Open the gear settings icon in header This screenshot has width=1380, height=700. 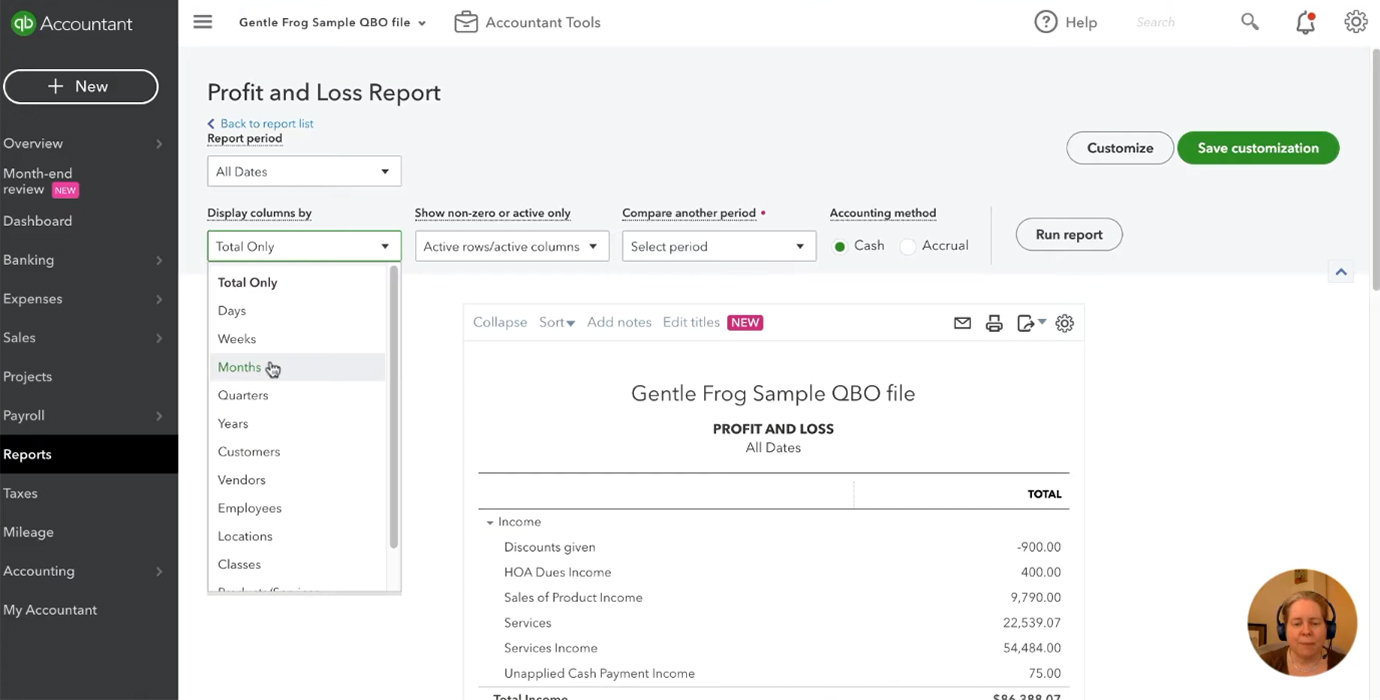point(1355,22)
